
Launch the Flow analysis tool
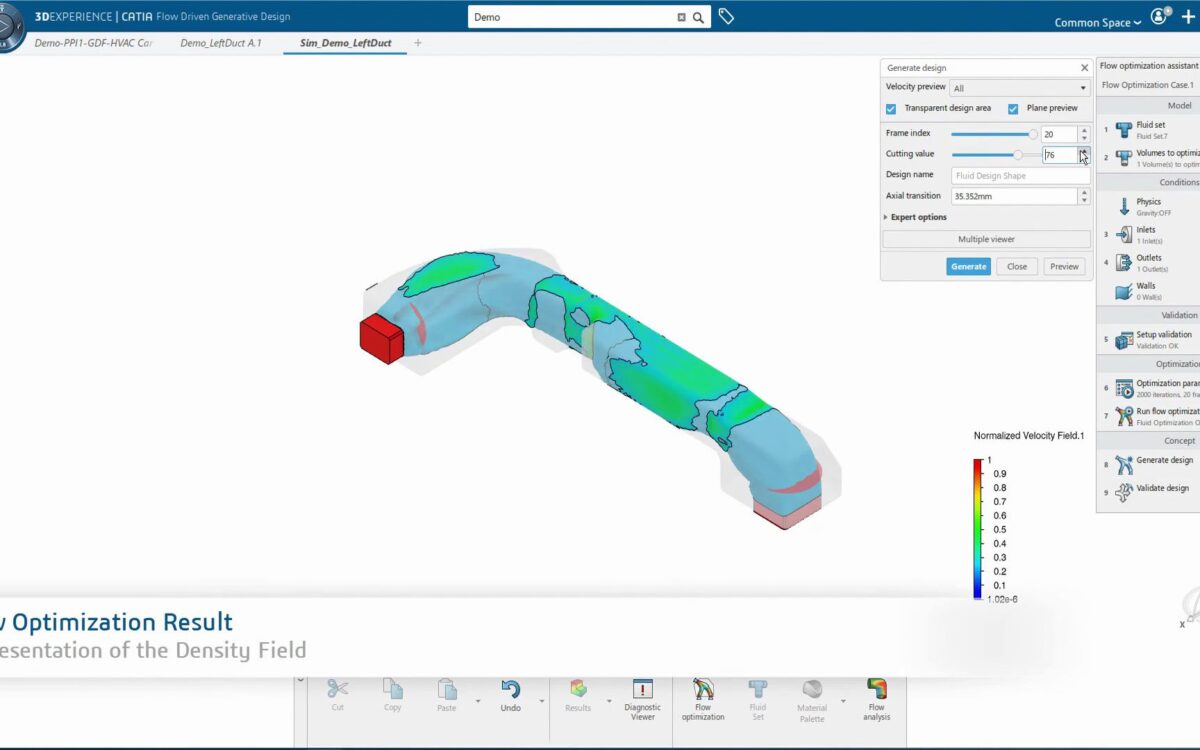(x=876, y=697)
